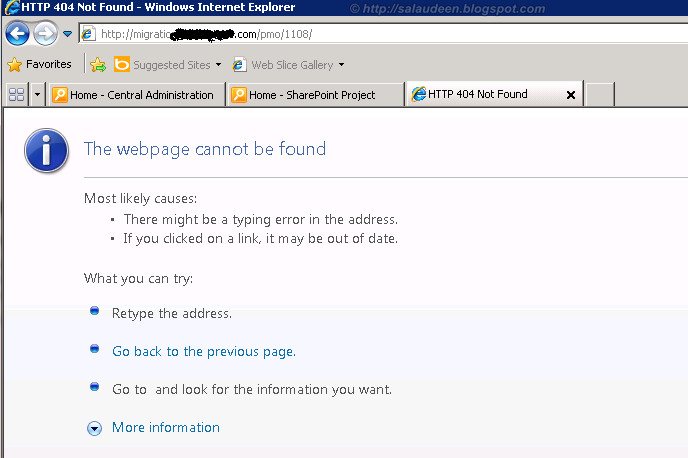This screenshot has height=458, width=688.
Task: Open the Web Slice Gallery dropdown
Action: (x=341, y=65)
